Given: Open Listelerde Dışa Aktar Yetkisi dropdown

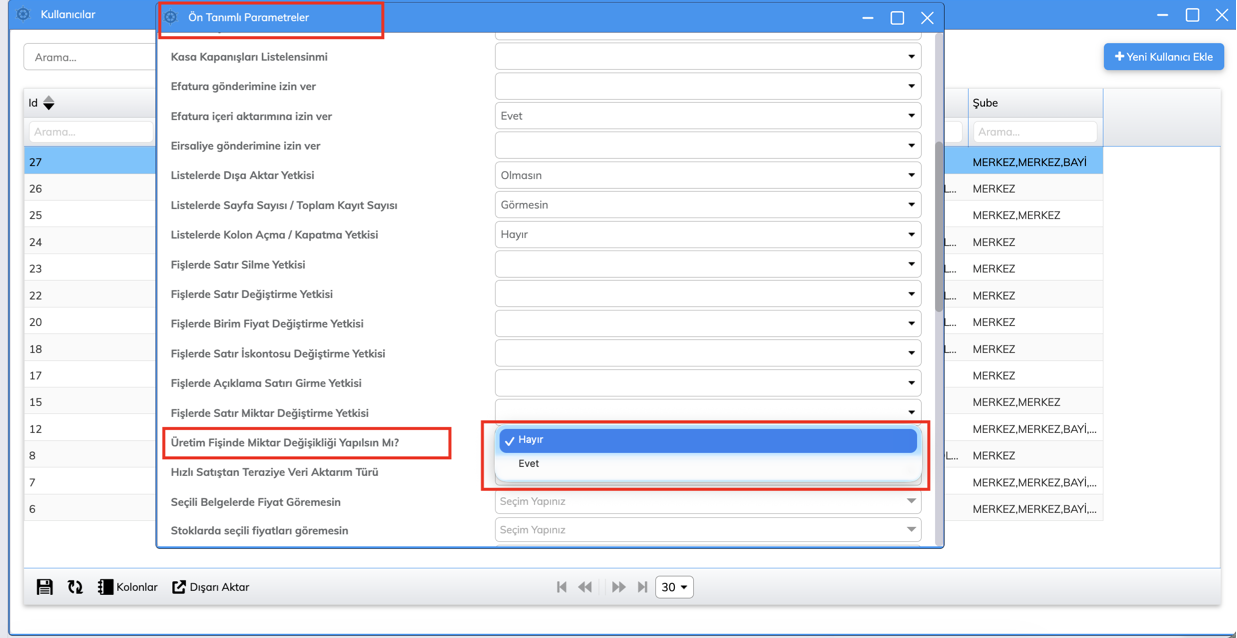Looking at the screenshot, I should (707, 175).
